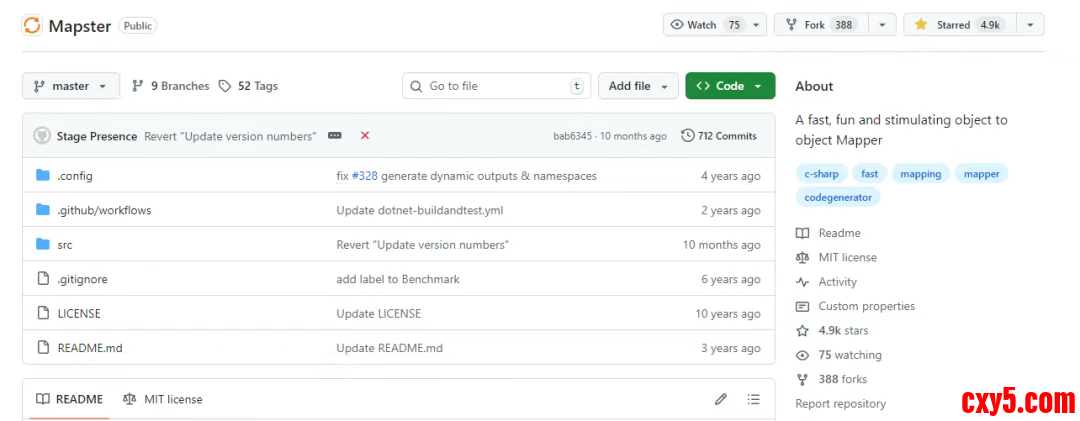Image resolution: width=1080 pixels, height=421 pixels.
Task: Click the failed status X icon
Action: tap(365, 136)
